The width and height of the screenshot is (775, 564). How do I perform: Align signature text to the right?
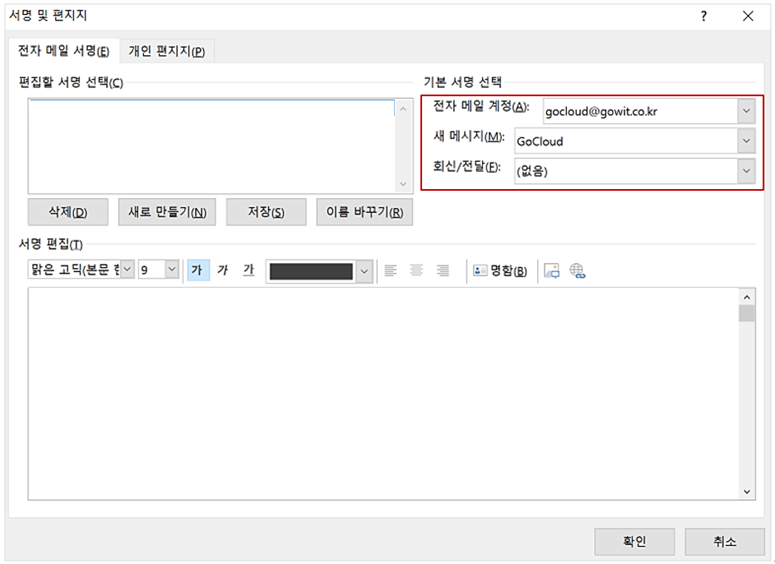(x=441, y=271)
